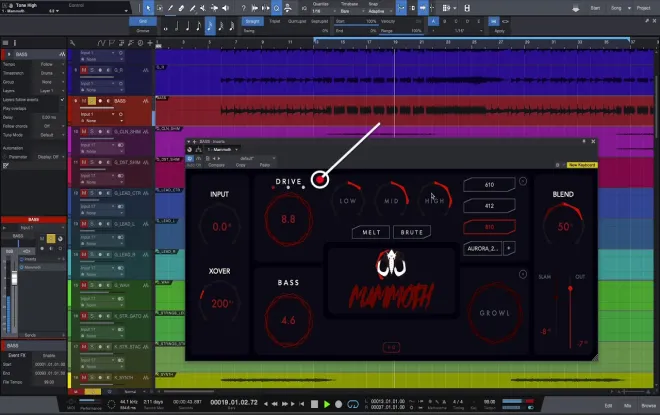Click the plus next to AURORA_2

tap(509, 248)
